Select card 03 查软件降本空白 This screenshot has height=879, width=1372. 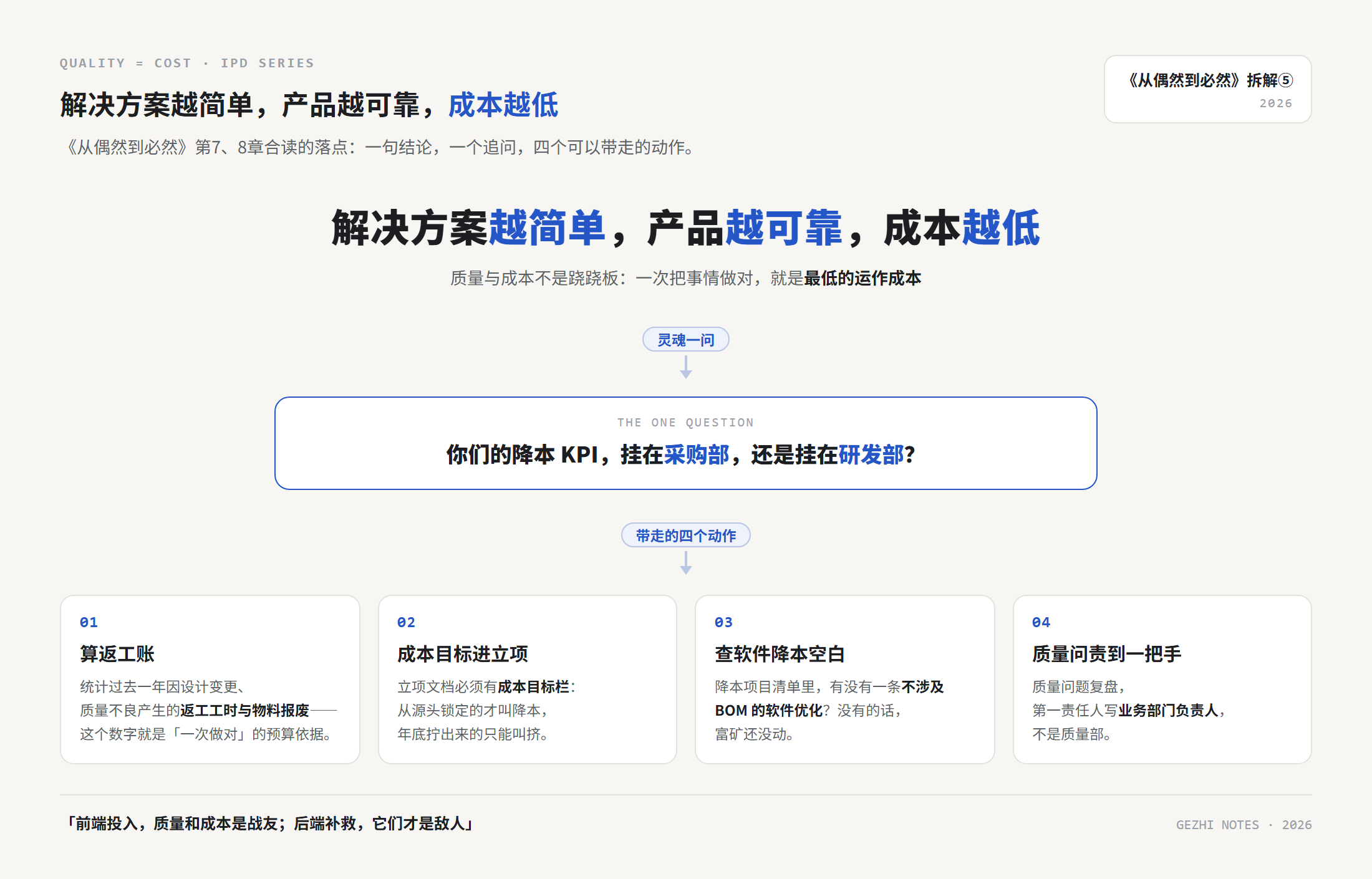pos(845,680)
